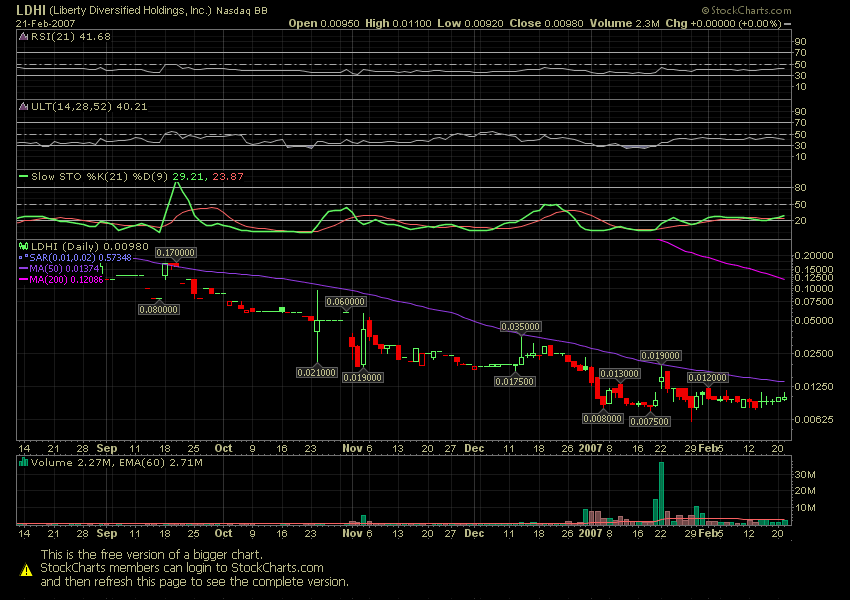Click the LDHI (Daily) candlestick icon

tap(23, 247)
